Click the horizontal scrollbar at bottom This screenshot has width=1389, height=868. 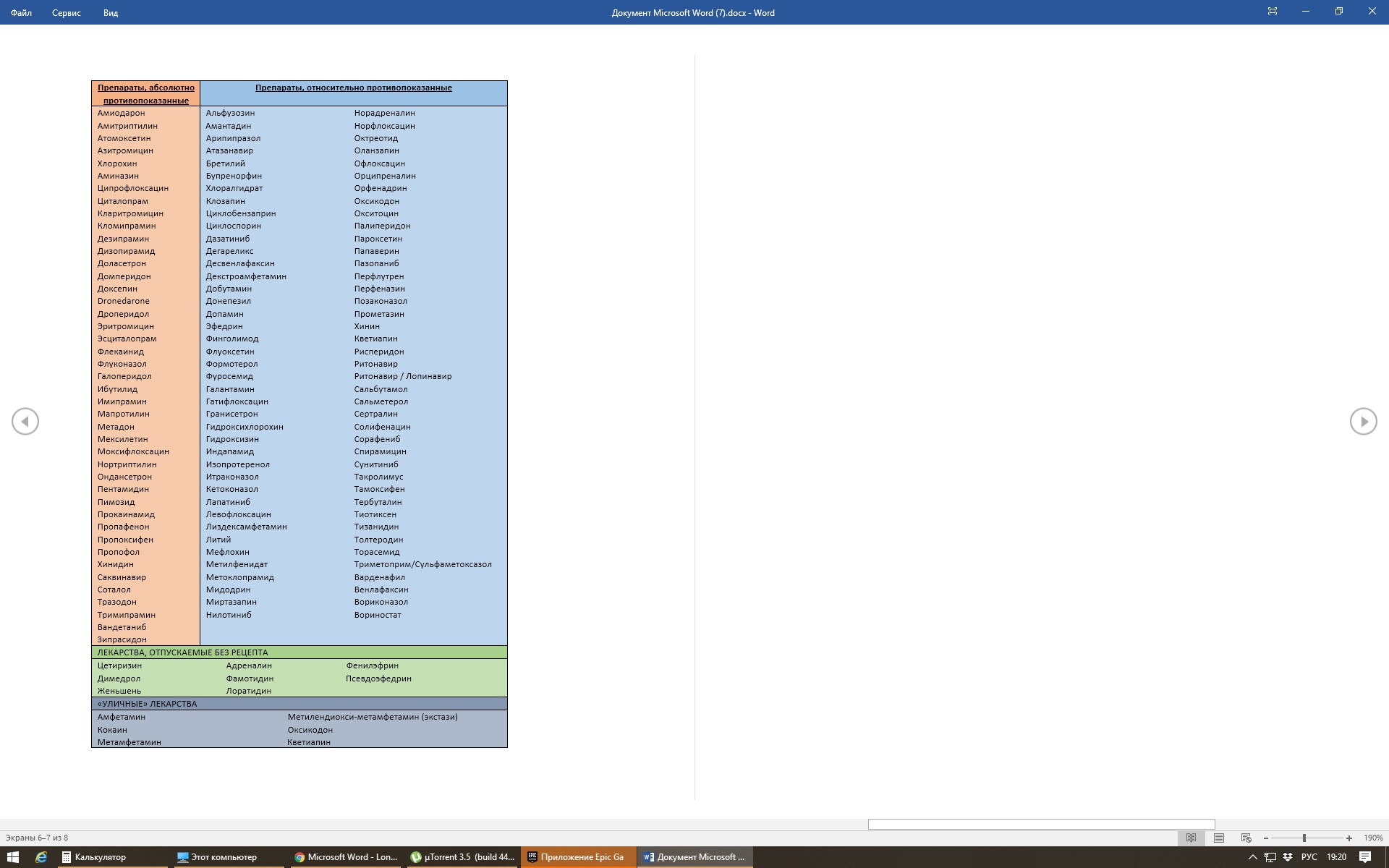point(1040,824)
